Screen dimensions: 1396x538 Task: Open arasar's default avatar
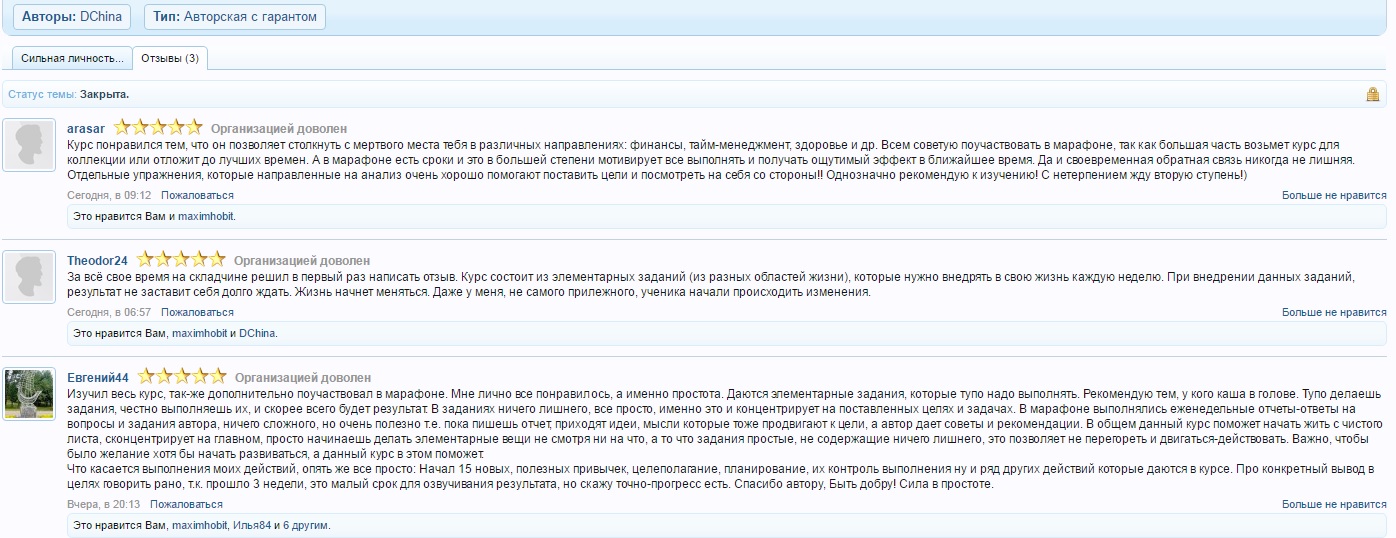29,145
